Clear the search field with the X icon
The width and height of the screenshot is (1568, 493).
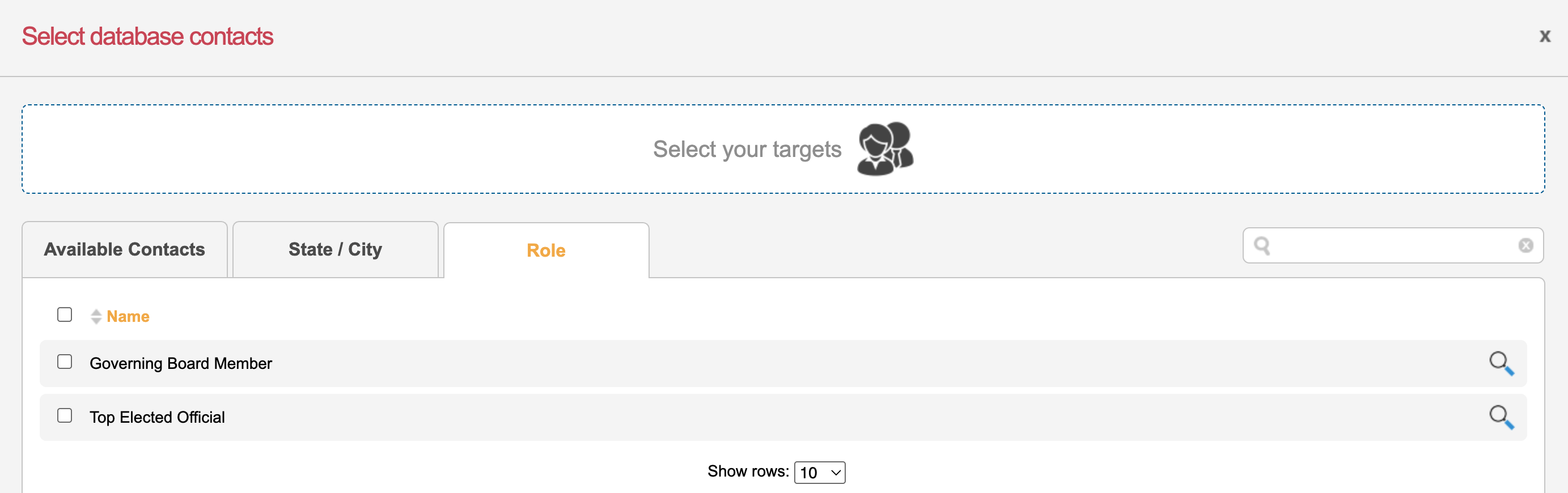pyautogui.click(x=1525, y=245)
